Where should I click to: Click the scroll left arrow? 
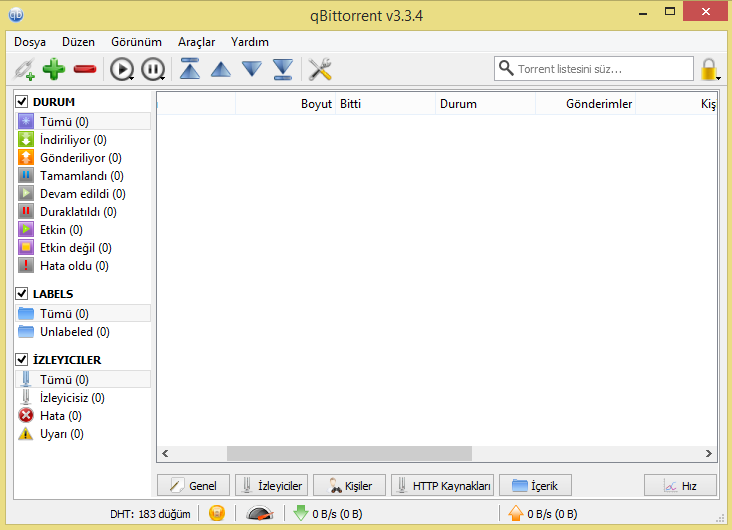tap(165, 453)
